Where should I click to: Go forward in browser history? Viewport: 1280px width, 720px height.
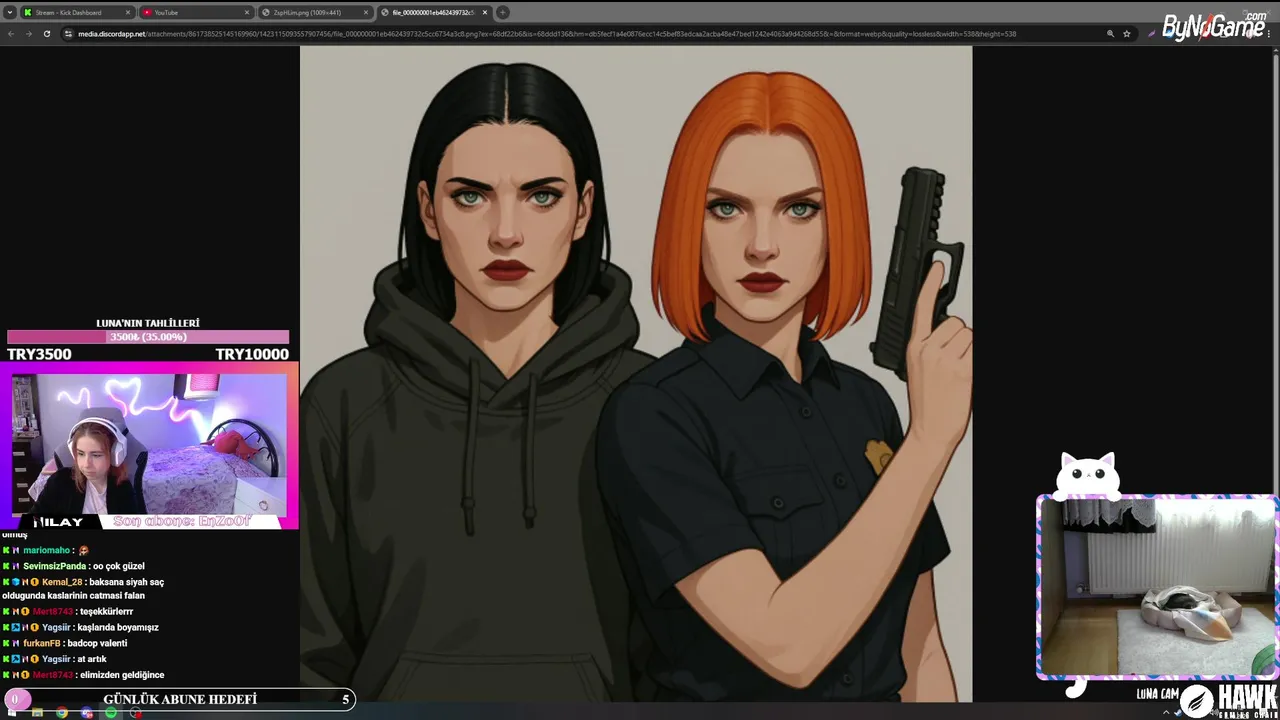click(x=28, y=33)
